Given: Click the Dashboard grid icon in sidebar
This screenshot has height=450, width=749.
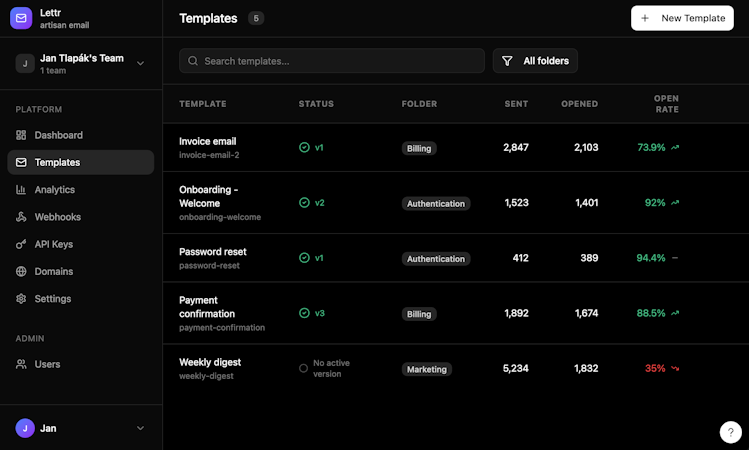Looking at the screenshot, I should coord(22,135).
